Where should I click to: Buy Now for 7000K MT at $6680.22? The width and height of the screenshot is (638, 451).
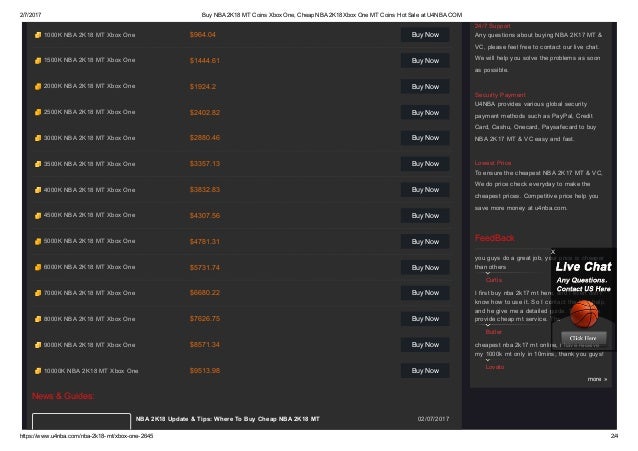(425, 293)
